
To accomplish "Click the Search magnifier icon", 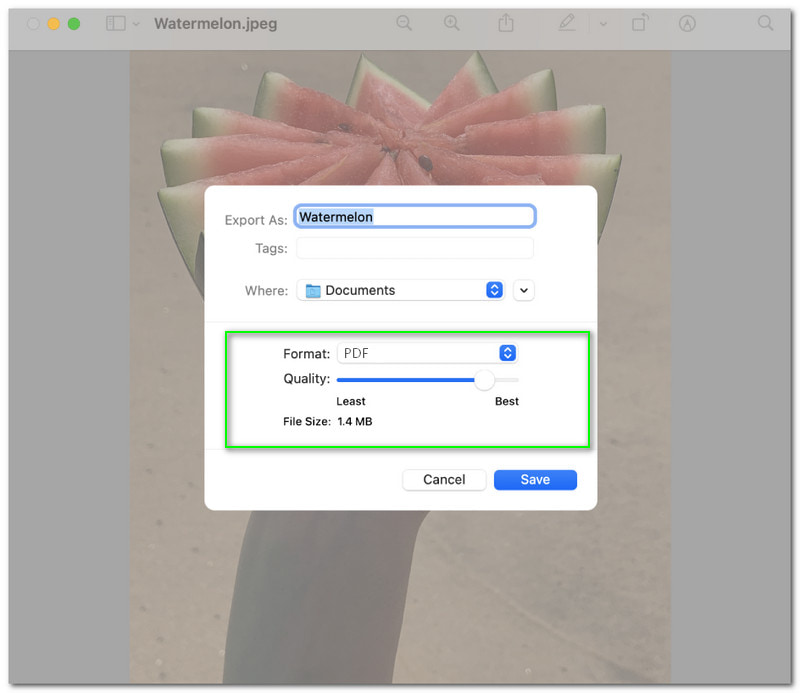I will [765, 23].
